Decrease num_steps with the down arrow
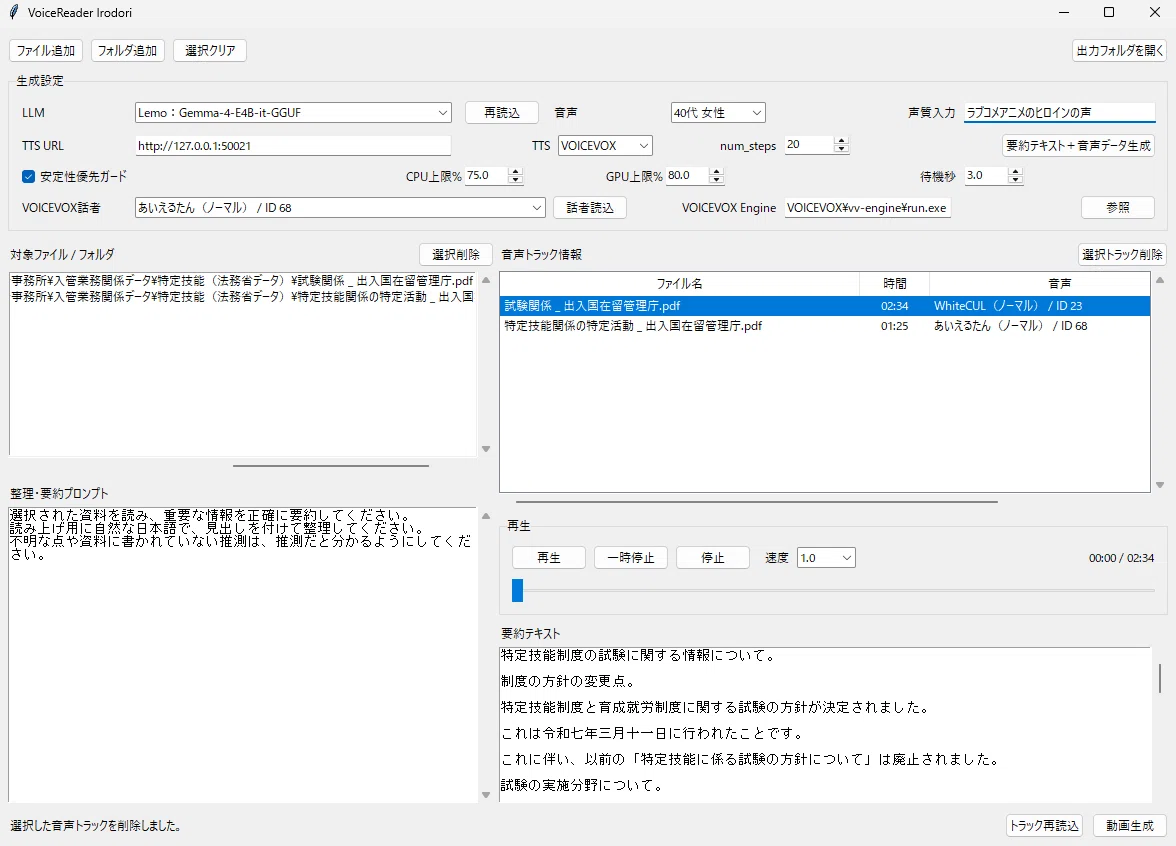 pyautogui.click(x=842, y=149)
